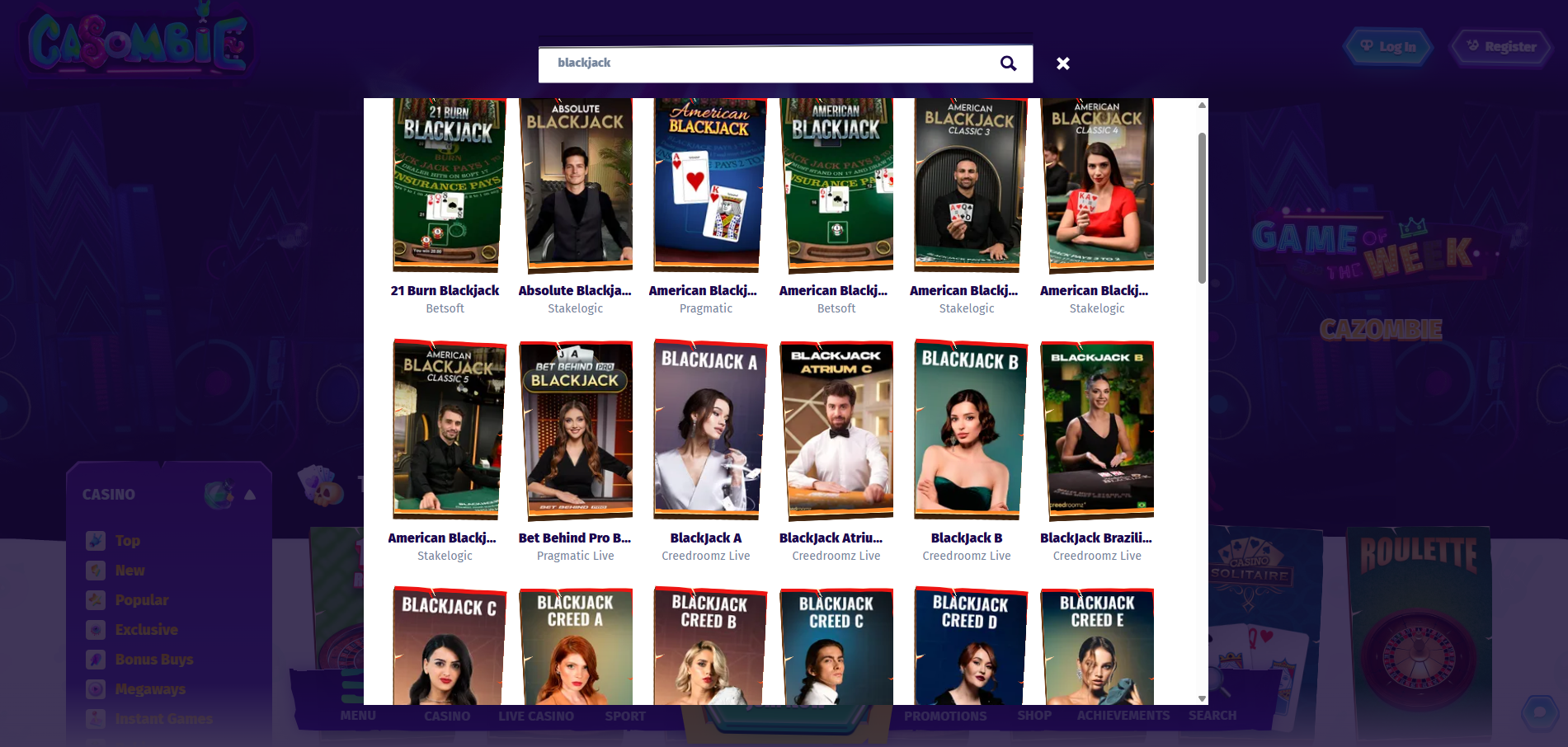Select Megaways in the casino sidebar
The height and width of the screenshot is (747, 1568).
coord(150,689)
